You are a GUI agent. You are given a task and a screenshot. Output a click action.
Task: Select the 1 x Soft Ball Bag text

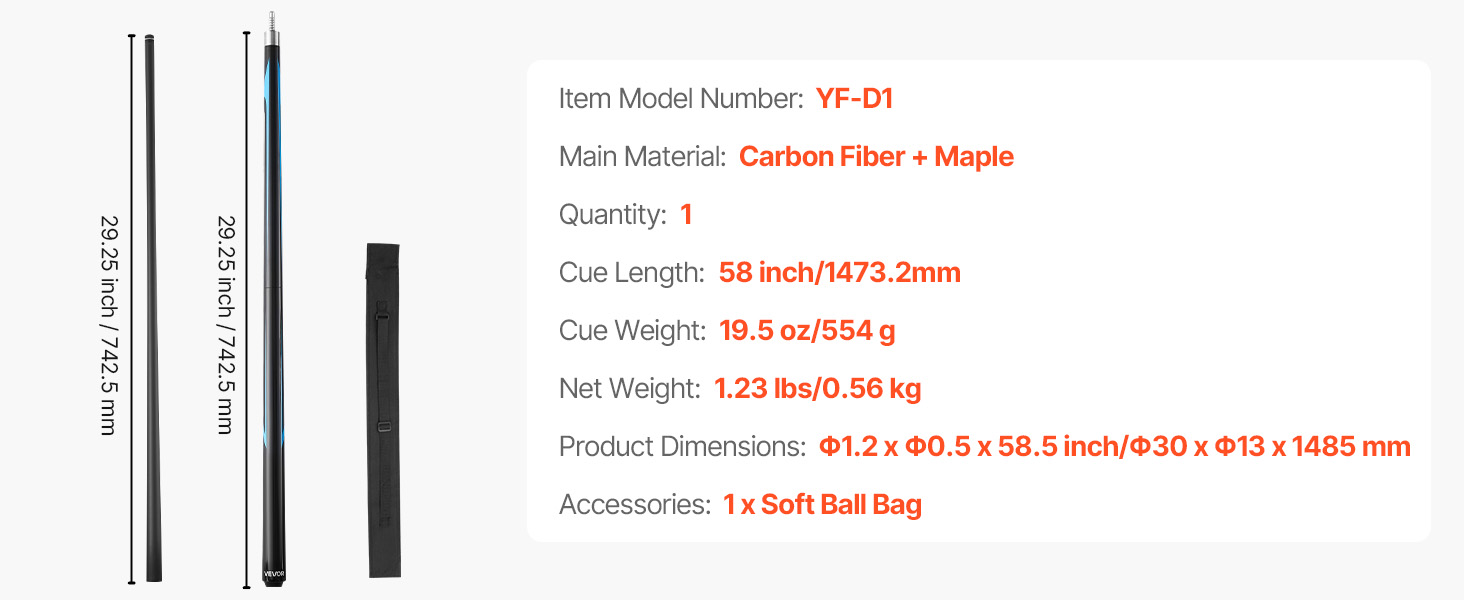822,504
